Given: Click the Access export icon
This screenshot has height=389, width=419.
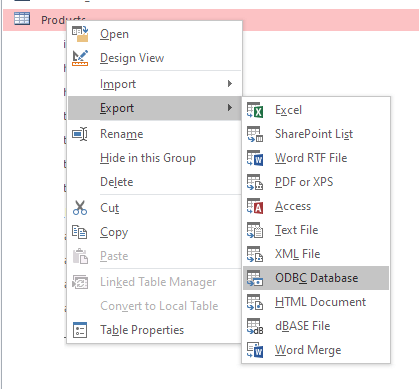Looking at the screenshot, I should tap(255, 206).
